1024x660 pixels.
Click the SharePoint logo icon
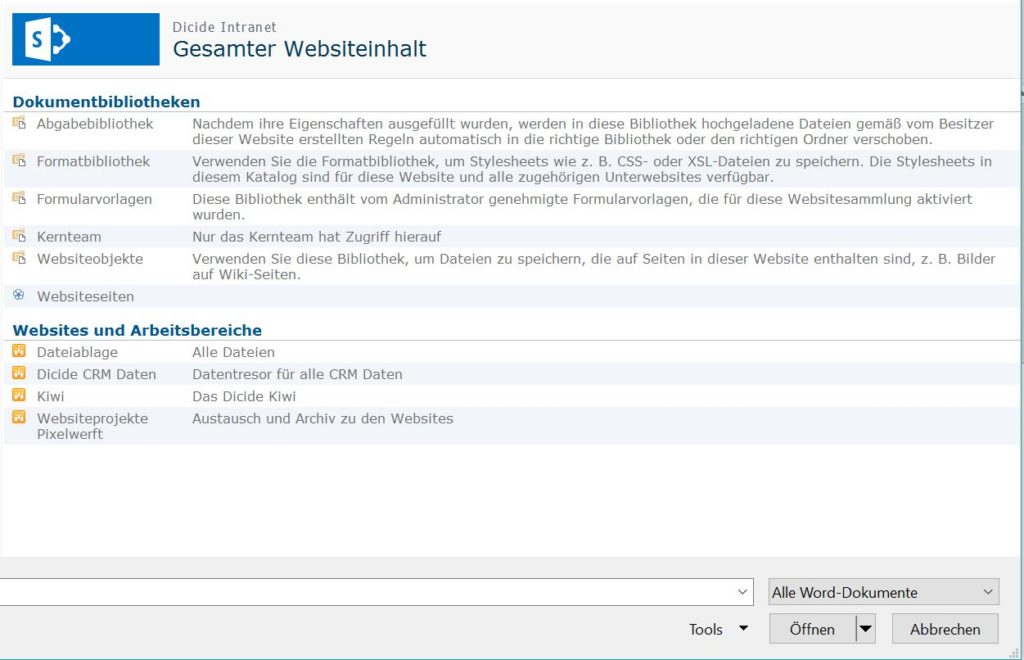86,39
